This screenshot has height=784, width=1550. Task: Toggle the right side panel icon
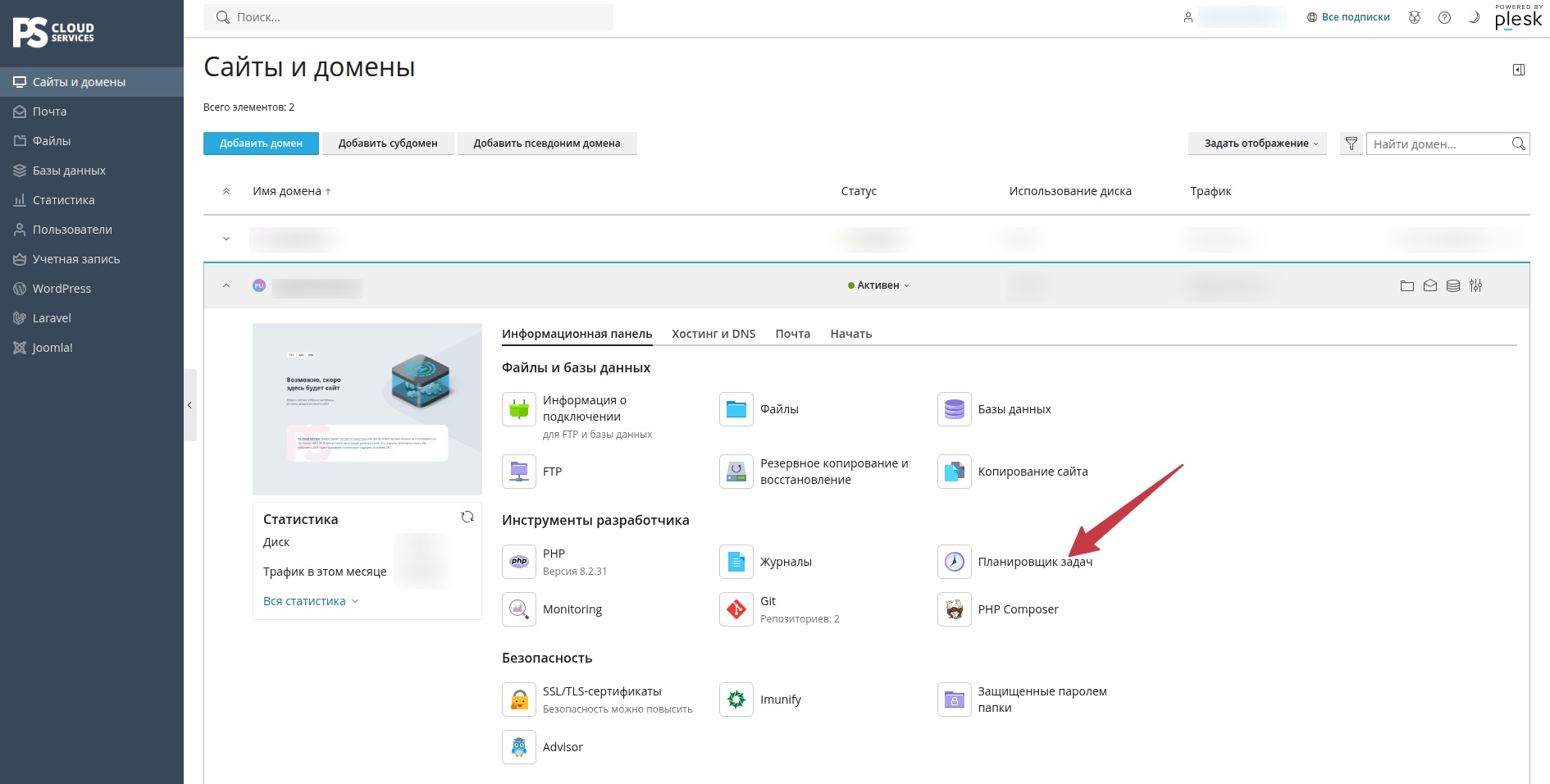click(x=1519, y=70)
